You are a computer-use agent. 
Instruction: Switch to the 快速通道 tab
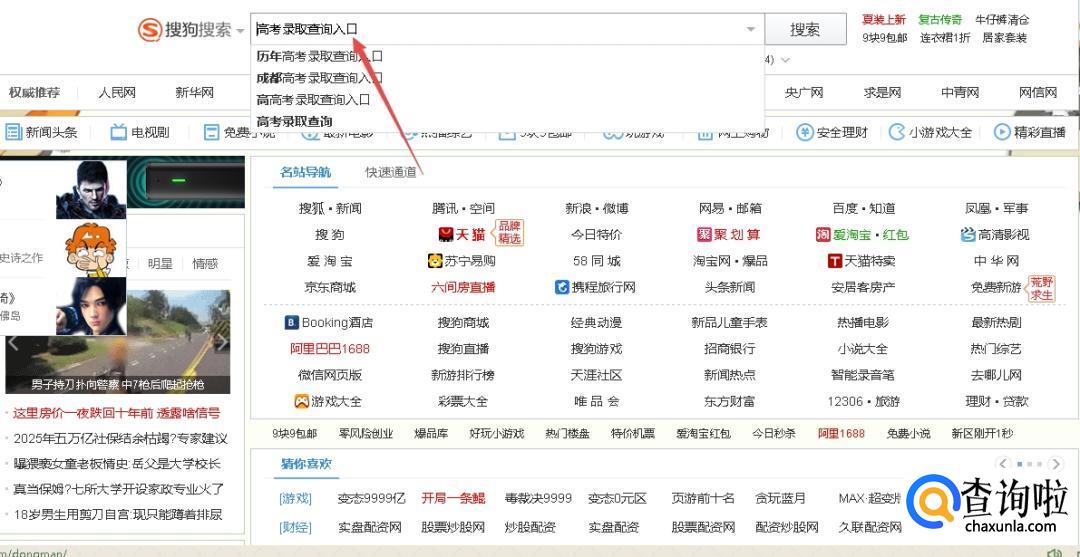click(x=391, y=172)
